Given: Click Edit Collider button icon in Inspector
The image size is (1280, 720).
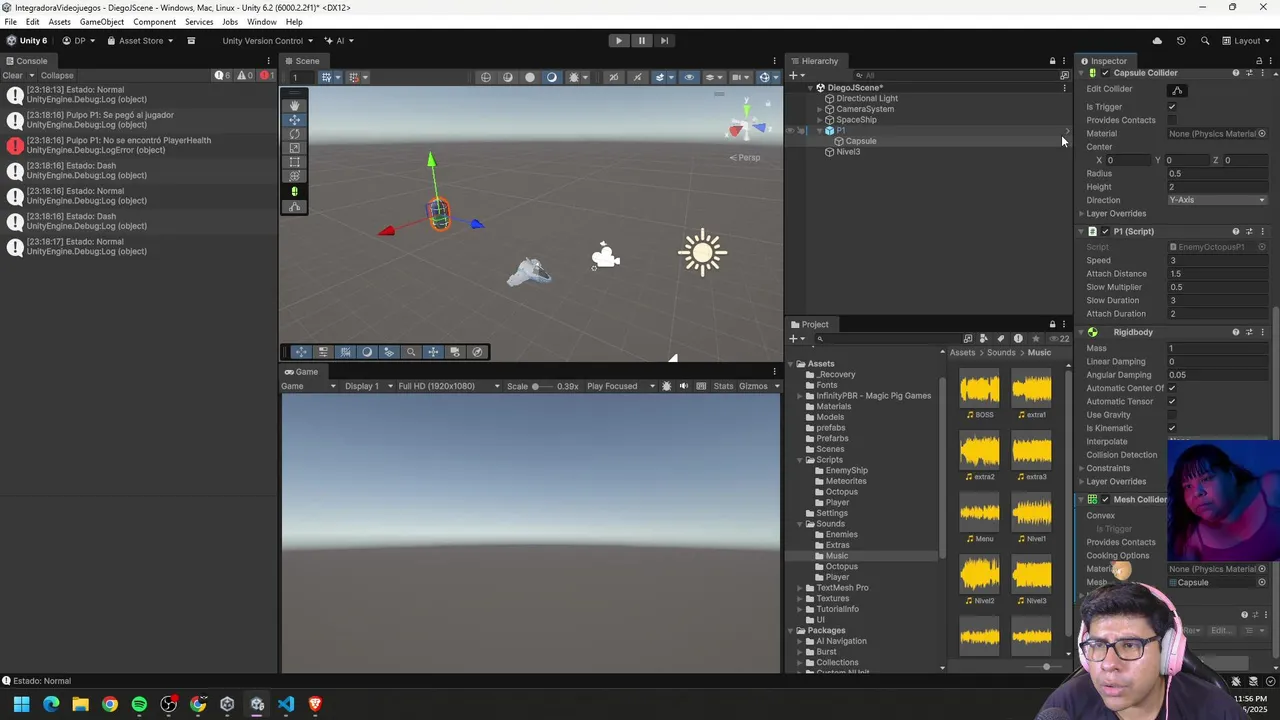Looking at the screenshot, I should click(1177, 90).
